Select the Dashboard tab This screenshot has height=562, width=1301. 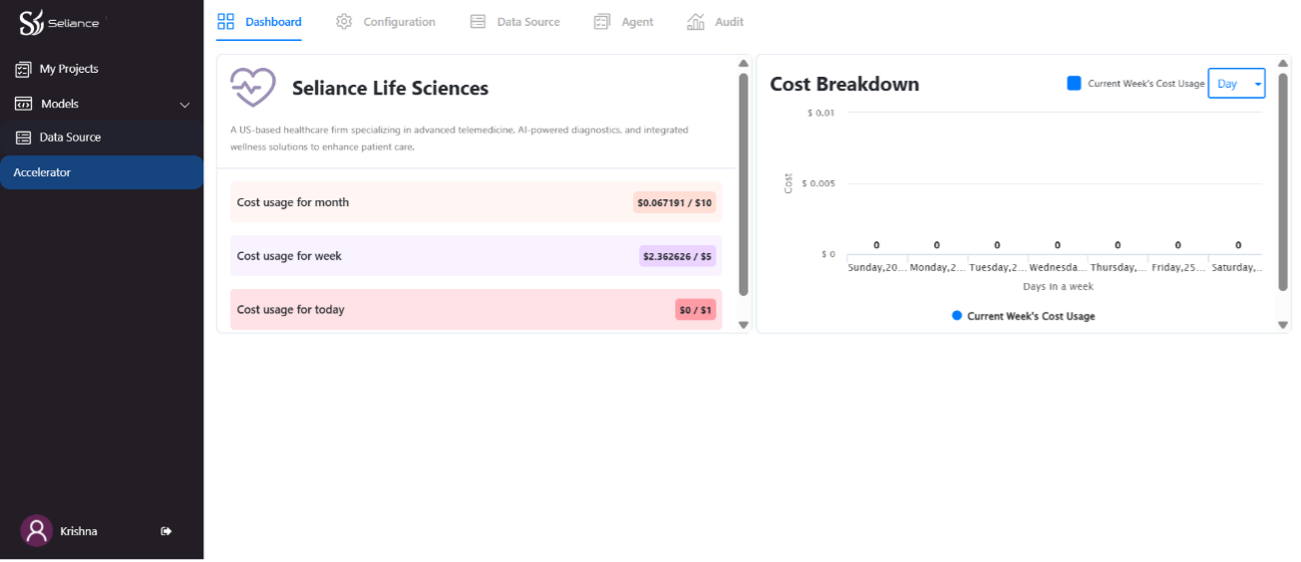pos(259,22)
